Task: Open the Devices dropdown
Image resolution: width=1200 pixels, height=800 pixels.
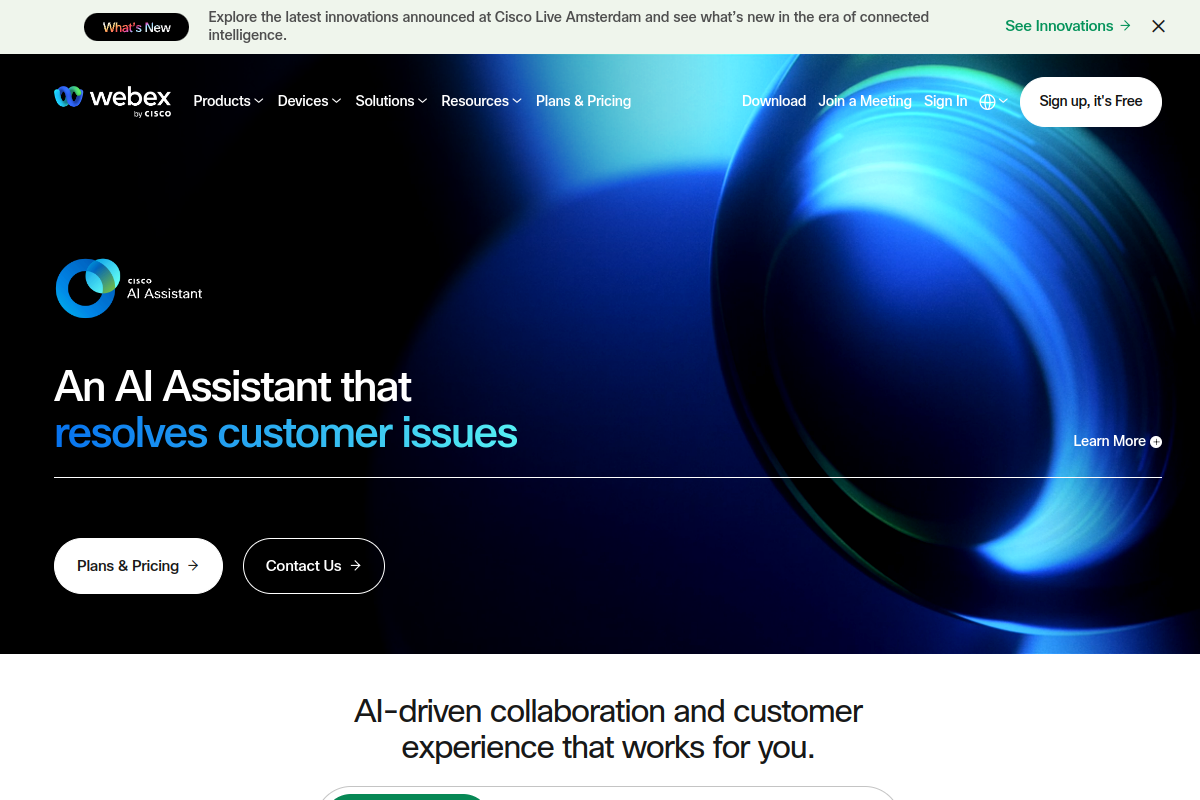Action: click(309, 101)
